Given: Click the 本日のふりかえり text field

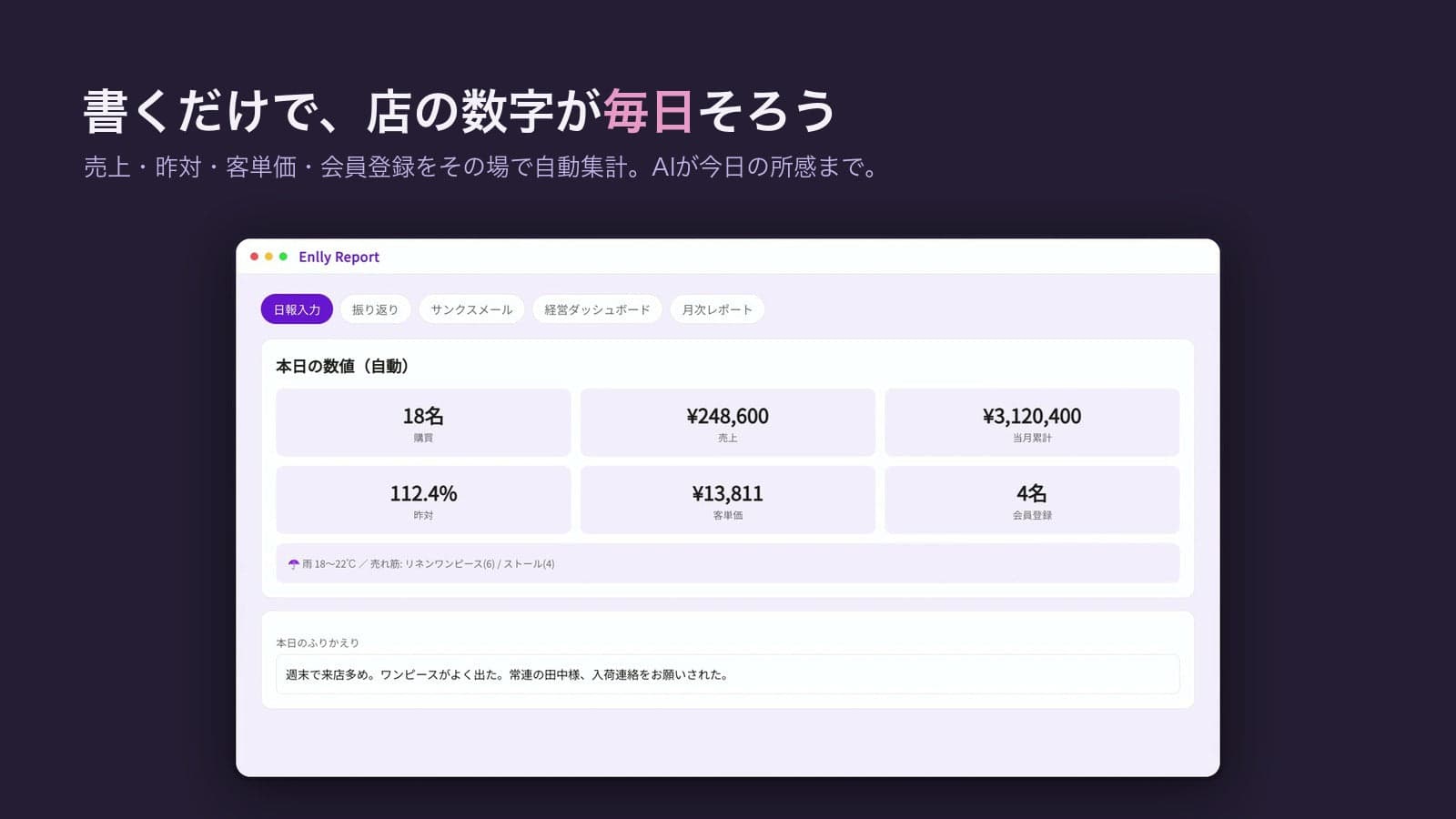Looking at the screenshot, I should coord(727,674).
